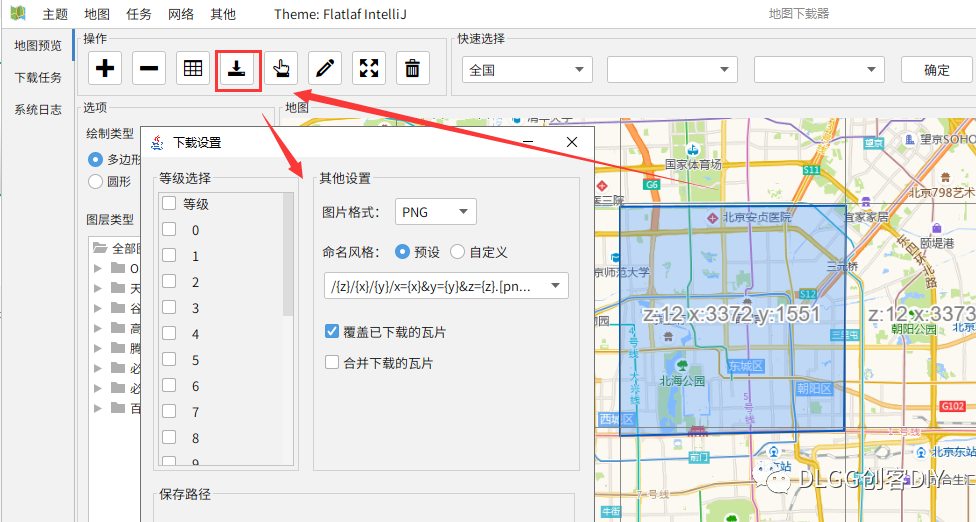Viewport: 976px width, 522px height.
Task: Open the naming pattern /{z}/{x}/{y} dropdown
Action: [x=446, y=286]
